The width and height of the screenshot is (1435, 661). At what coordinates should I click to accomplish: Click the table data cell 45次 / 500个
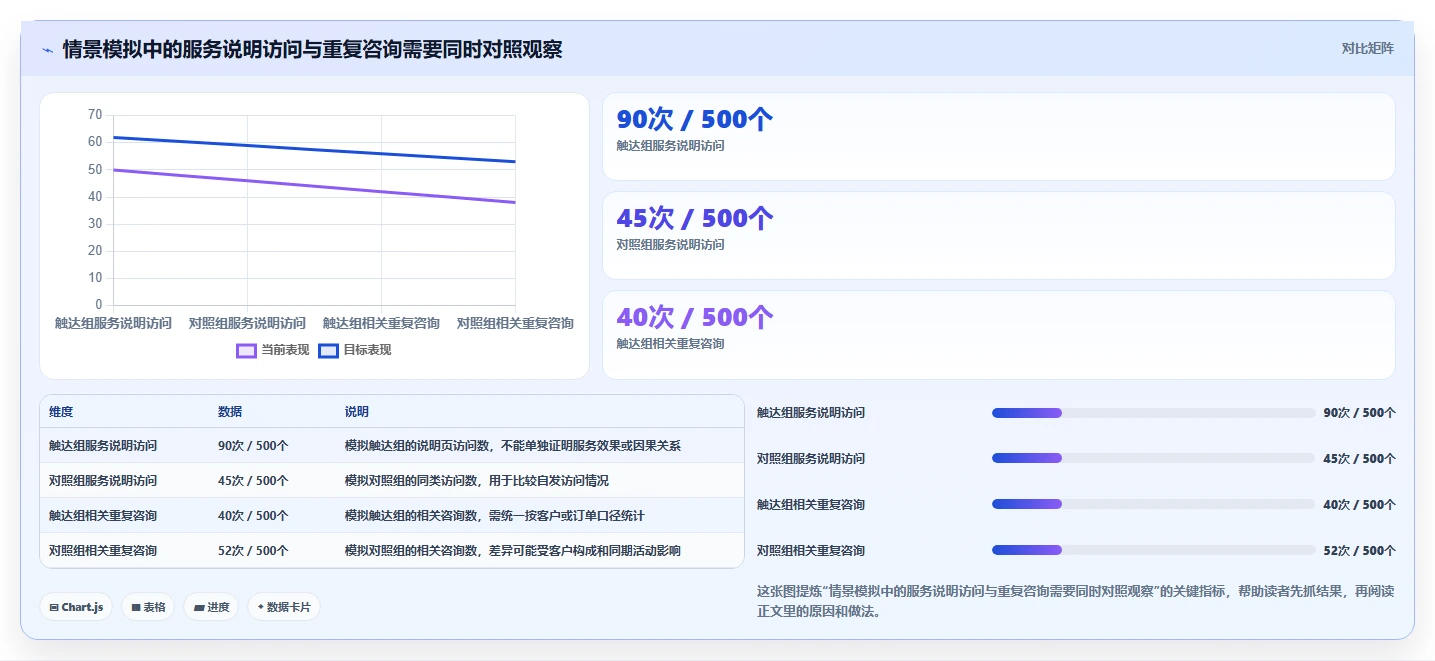(253, 481)
